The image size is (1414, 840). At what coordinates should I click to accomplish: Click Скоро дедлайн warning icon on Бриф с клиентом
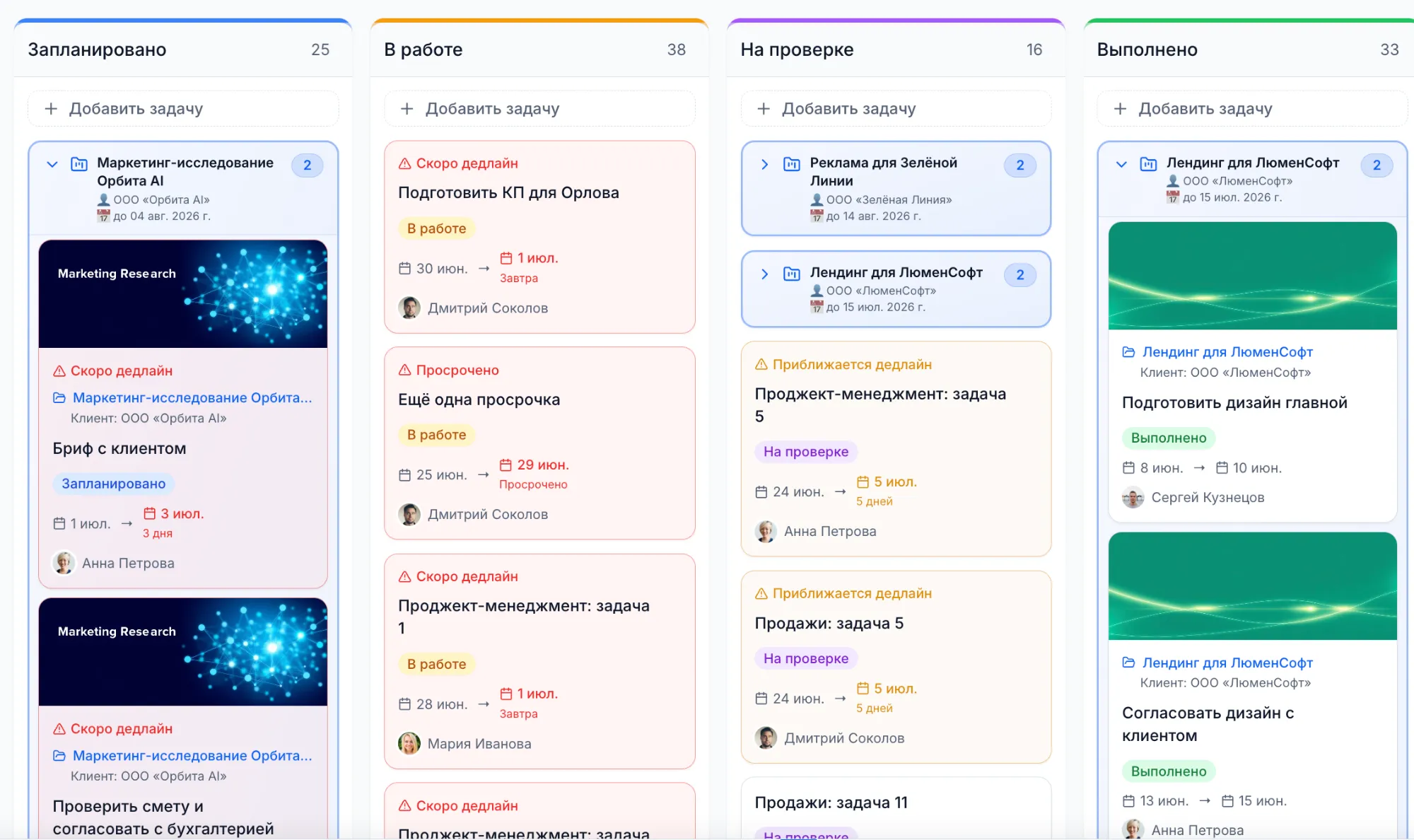pos(59,371)
